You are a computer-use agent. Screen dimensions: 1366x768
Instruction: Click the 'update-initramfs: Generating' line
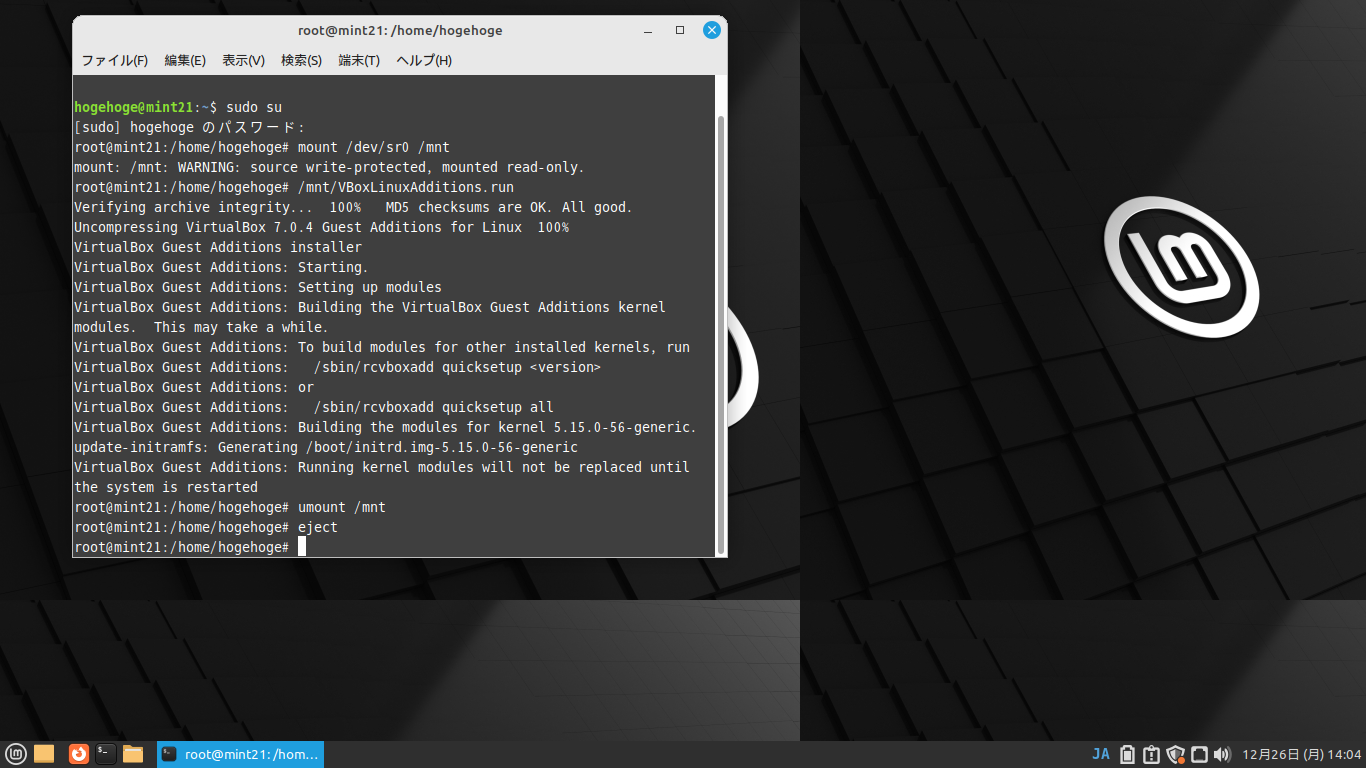pos(326,447)
